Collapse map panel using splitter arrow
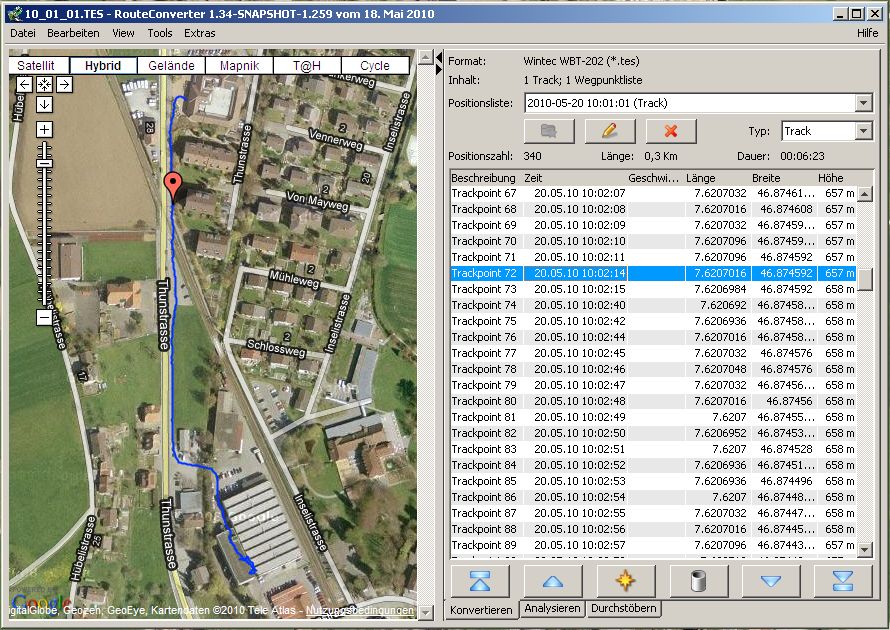 click(x=438, y=57)
